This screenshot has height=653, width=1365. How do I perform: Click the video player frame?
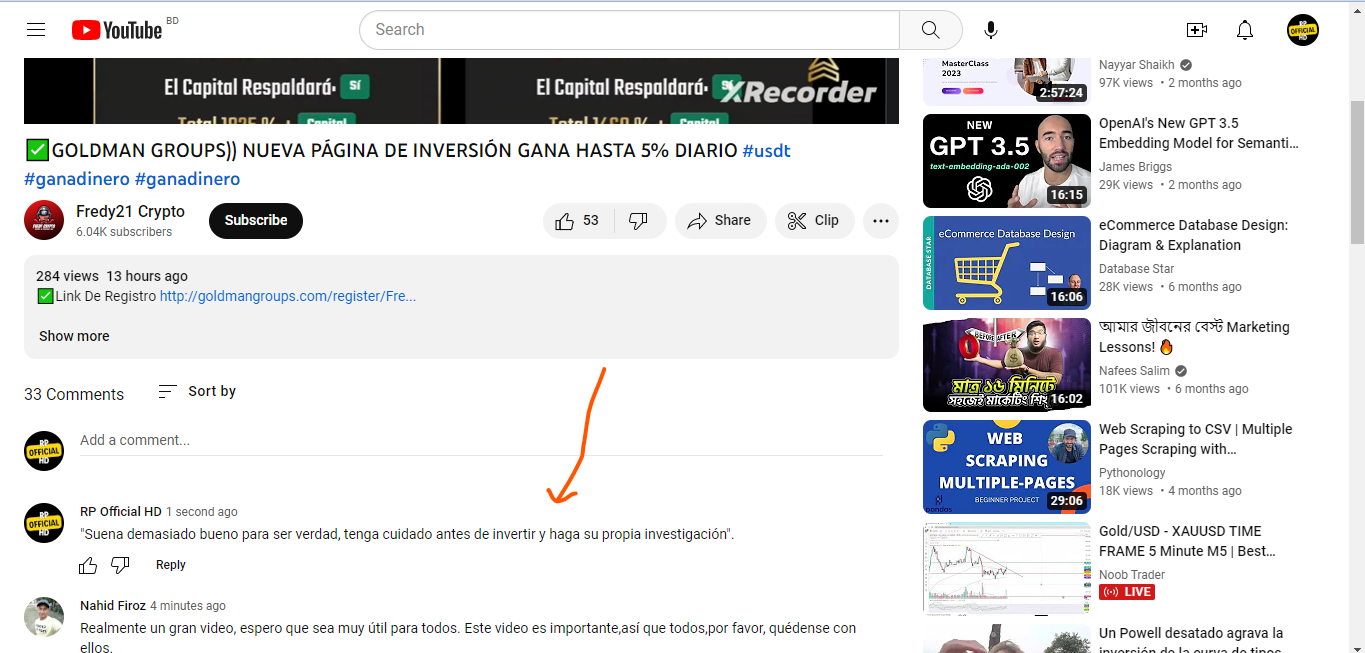(461, 91)
